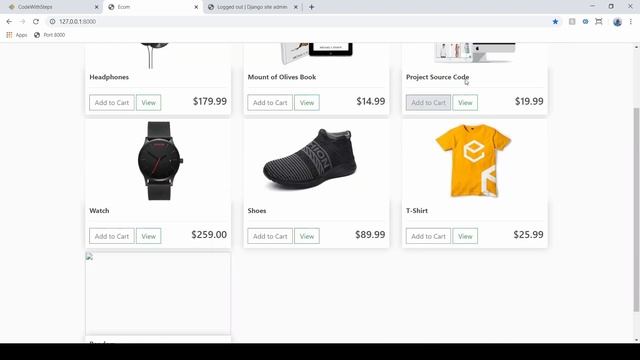
Task: Click the Watch product title
Action: [99, 211]
